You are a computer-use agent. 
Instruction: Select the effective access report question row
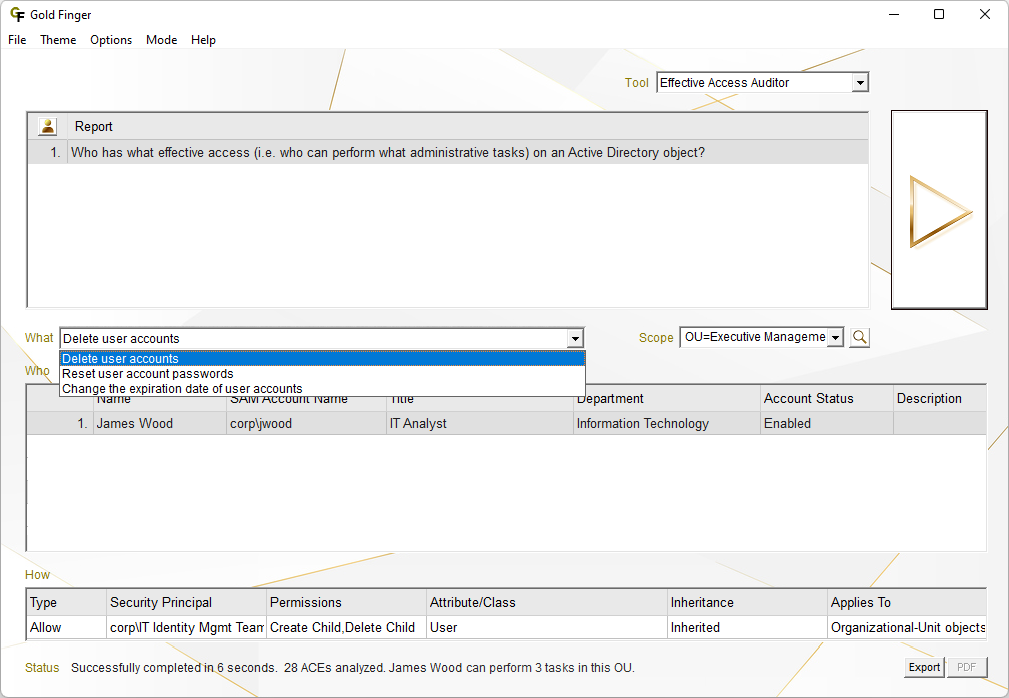click(x=387, y=153)
